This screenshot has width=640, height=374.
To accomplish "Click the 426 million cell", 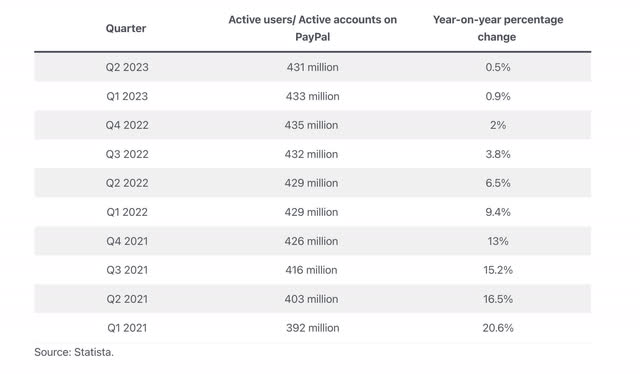I will [311, 241].
